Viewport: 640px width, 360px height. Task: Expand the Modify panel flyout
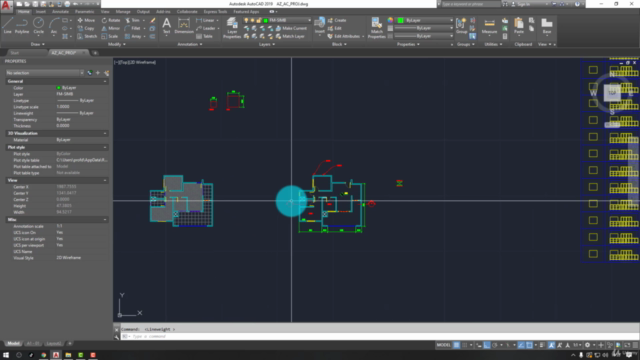[x=117, y=44]
